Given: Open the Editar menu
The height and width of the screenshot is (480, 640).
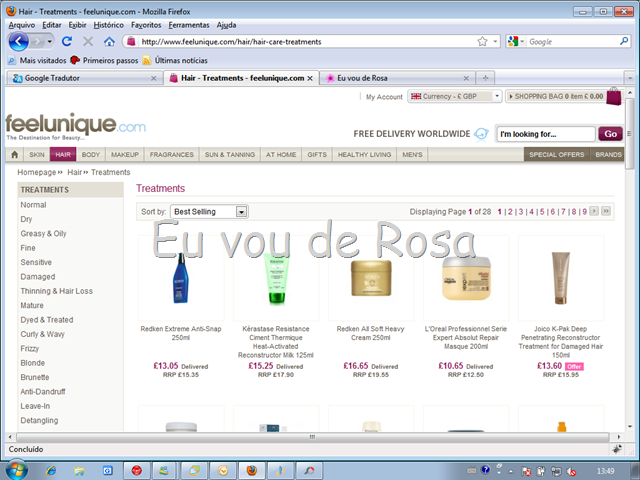Looking at the screenshot, I should [52, 25].
